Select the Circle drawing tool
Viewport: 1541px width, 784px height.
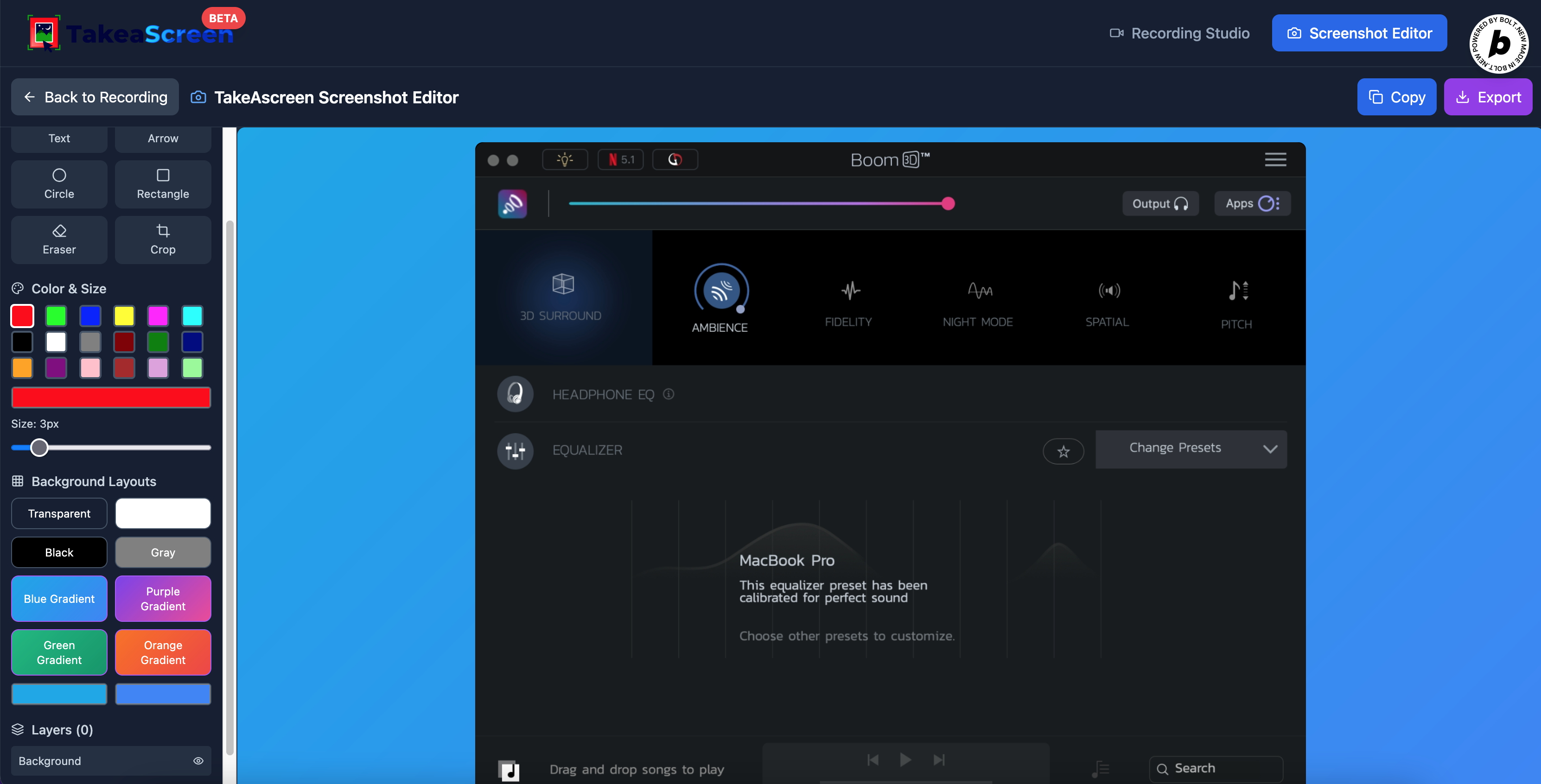(x=58, y=183)
